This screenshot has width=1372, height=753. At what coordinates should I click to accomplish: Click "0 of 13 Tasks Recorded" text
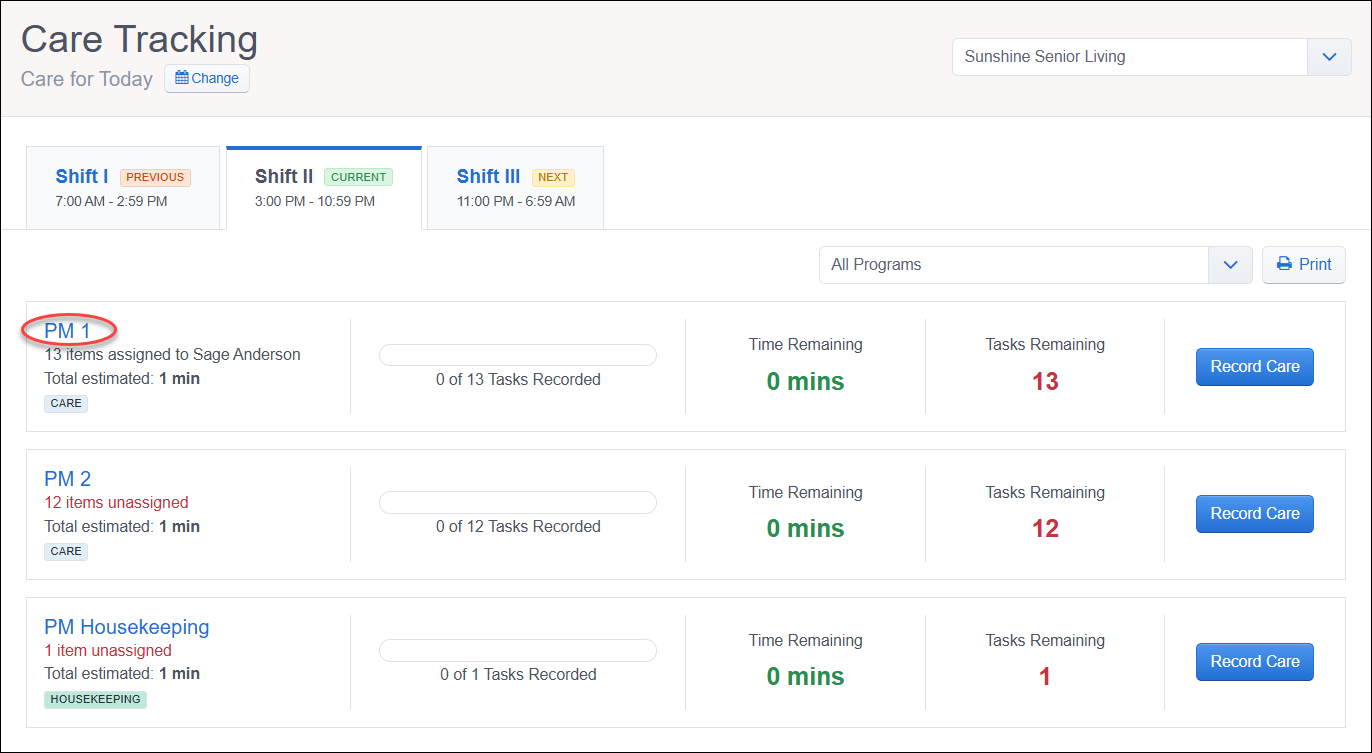[x=518, y=380]
